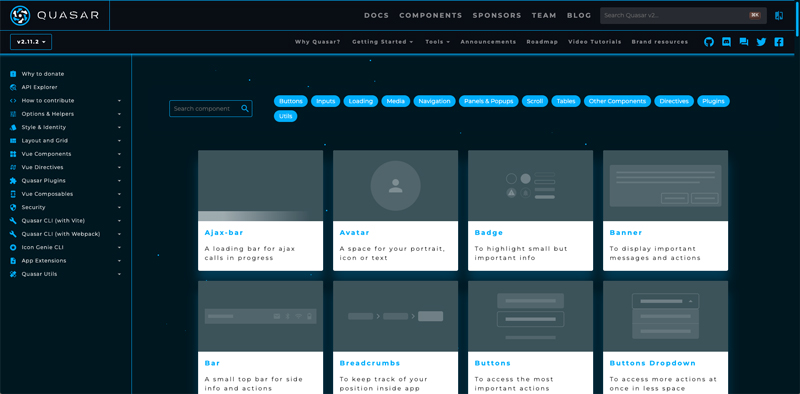Expand Style & Identity arrow

119,127
